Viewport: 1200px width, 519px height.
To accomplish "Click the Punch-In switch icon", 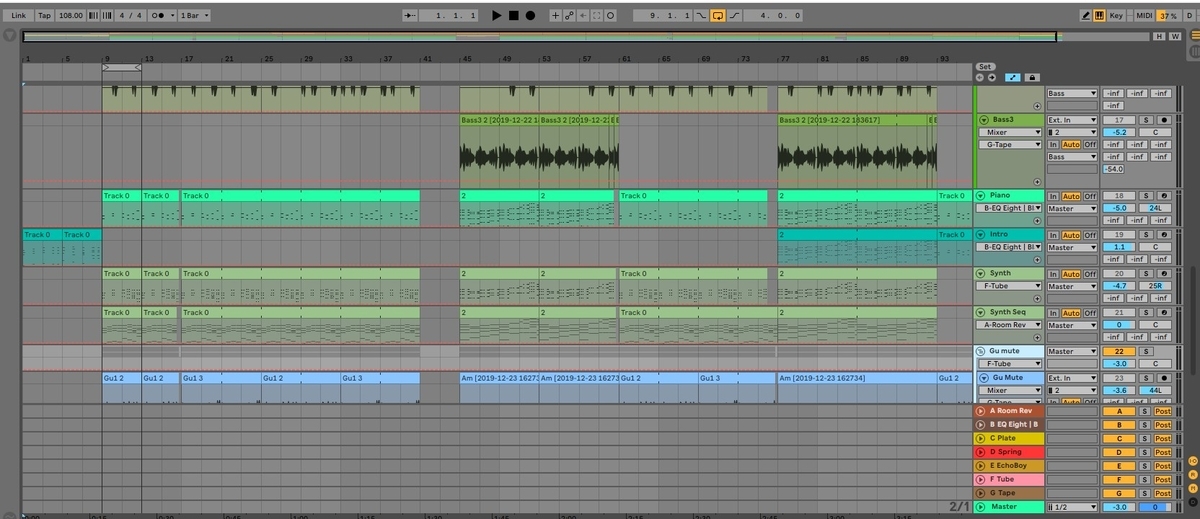I will tap(701, 16).
